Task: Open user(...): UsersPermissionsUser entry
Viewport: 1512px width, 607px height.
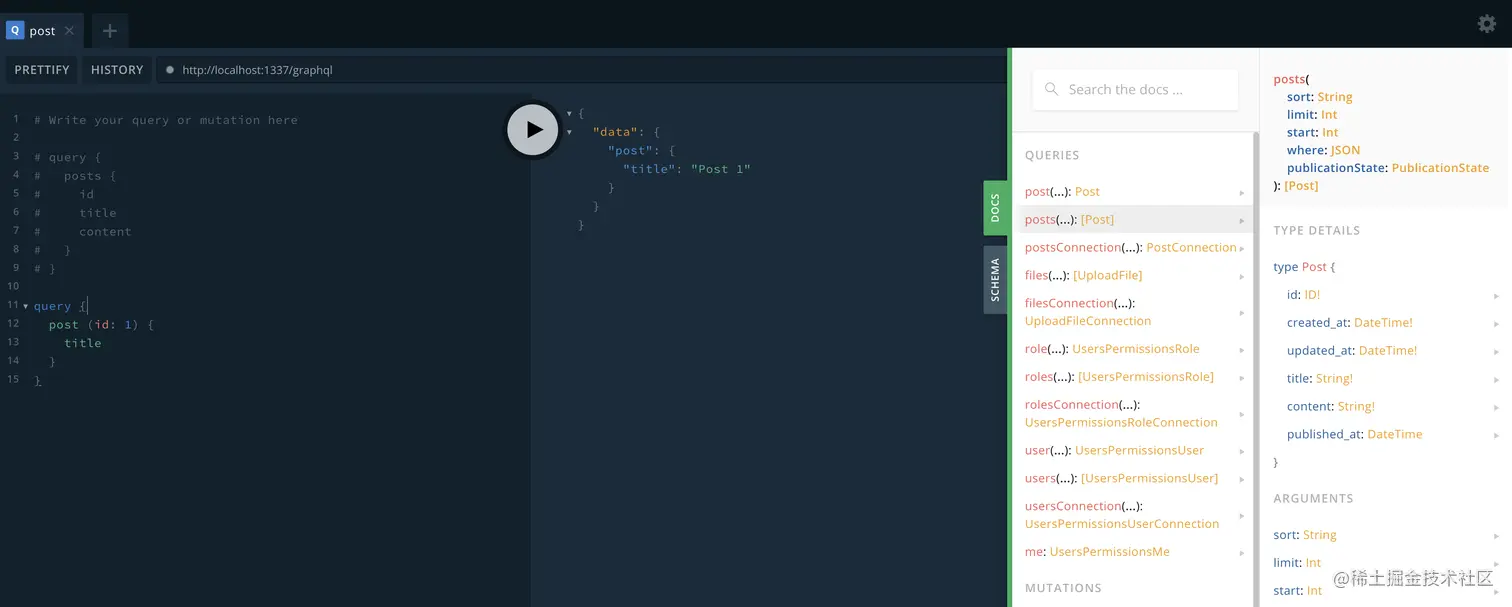Action: 1132,451
